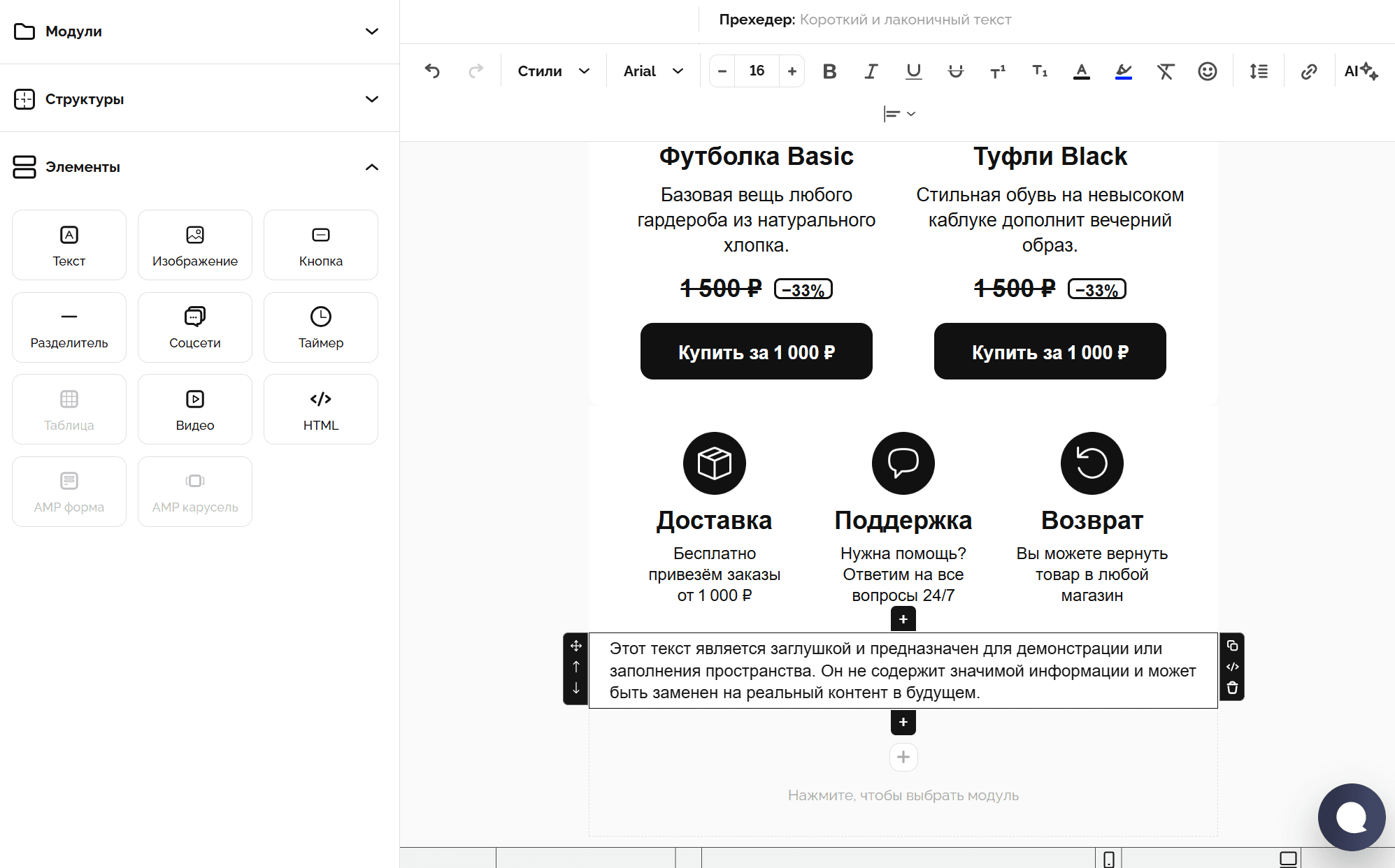This screenshot has width=1395, height=868.
Task: Click the move handle of the text block
Action: coord(576,646)
